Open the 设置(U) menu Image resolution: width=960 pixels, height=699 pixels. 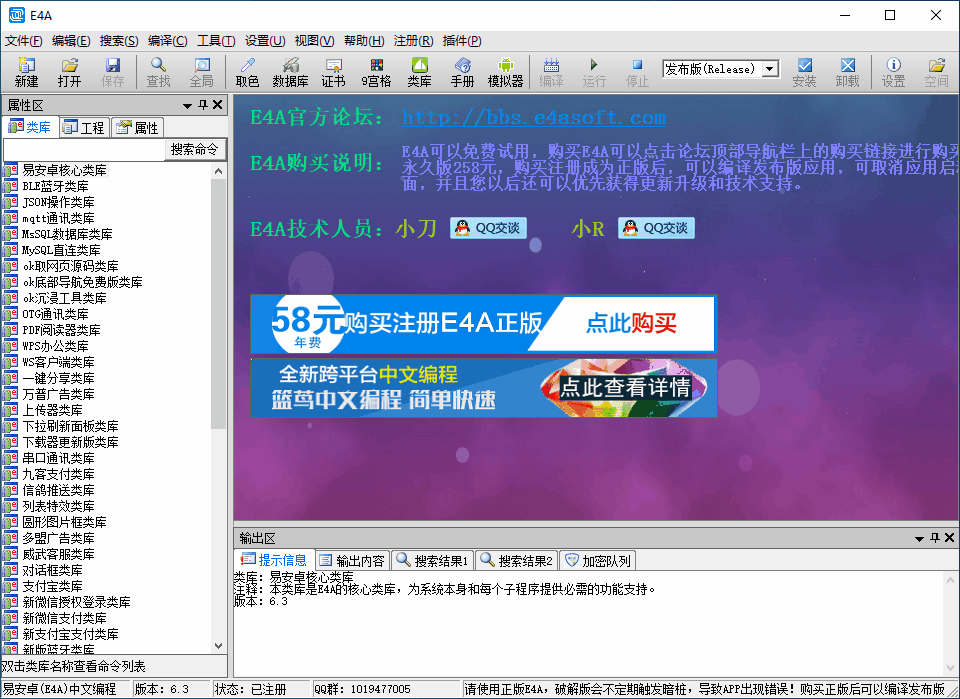point(265,41)
